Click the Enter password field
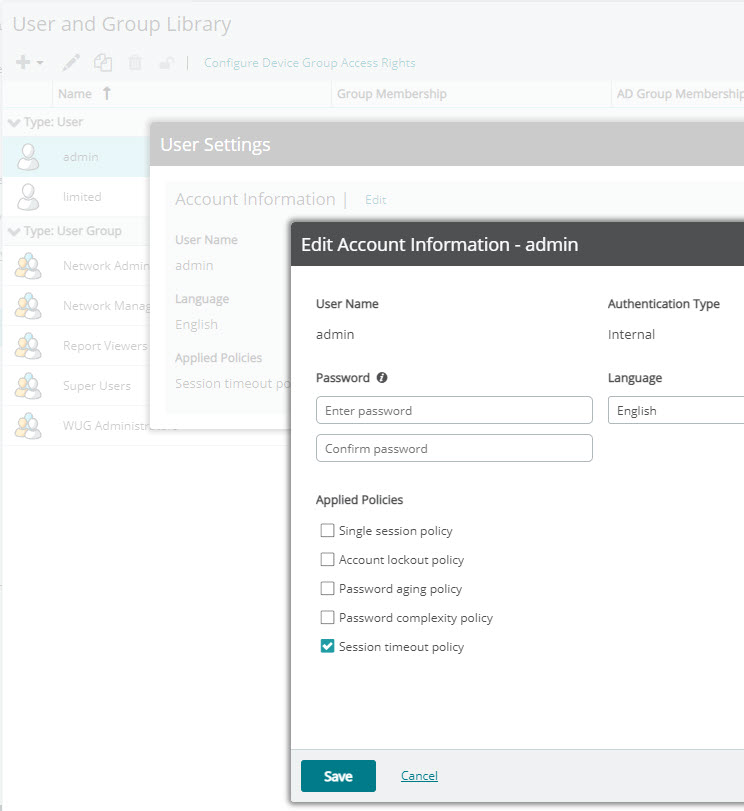Image resolution: width=744 pixels, height=811 pixels. coord(454,411)
